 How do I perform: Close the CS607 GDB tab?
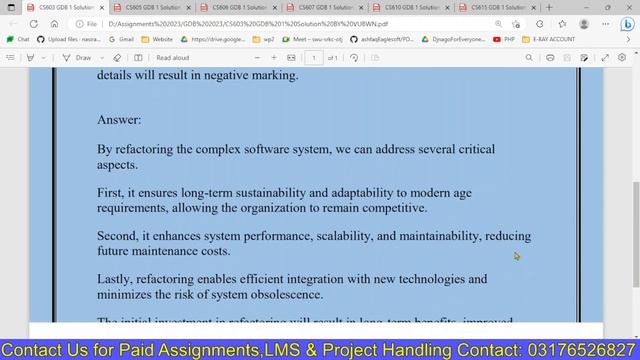click(361, 8)
